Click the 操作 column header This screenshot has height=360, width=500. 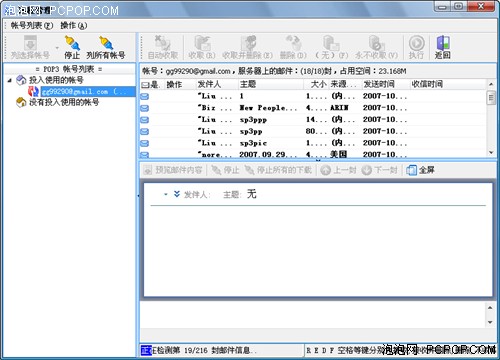(180, 84)
